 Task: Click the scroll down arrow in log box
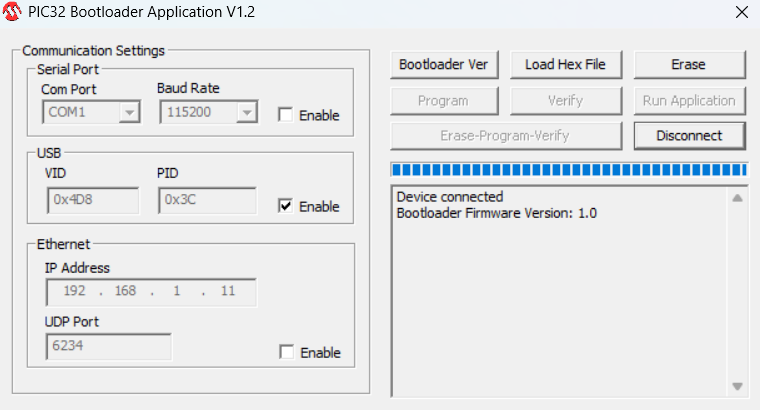737,386
